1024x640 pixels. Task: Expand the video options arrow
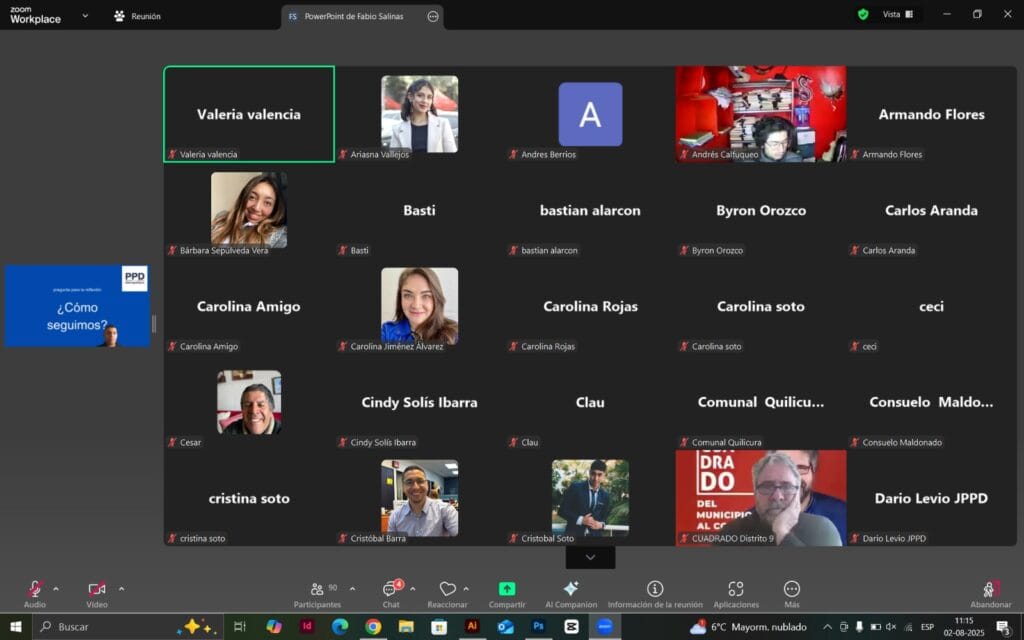[121, 589]
